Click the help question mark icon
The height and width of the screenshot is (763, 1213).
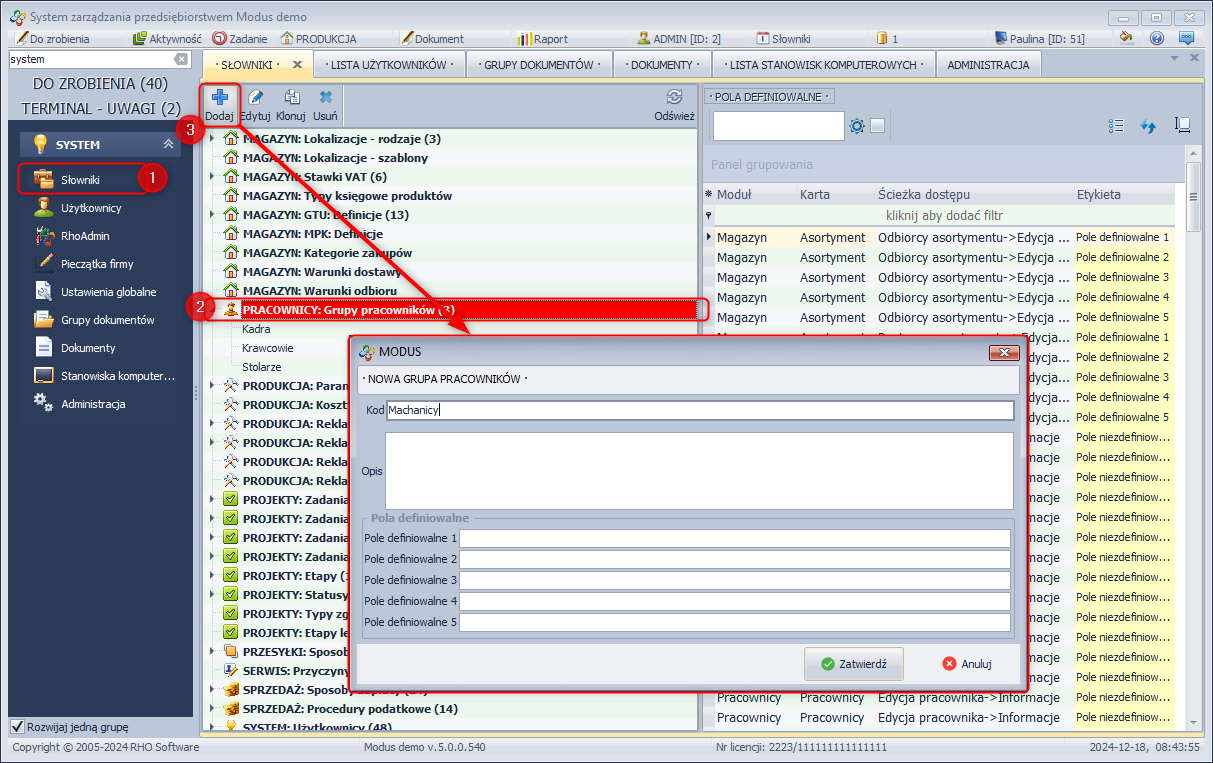coord(1157,39)
